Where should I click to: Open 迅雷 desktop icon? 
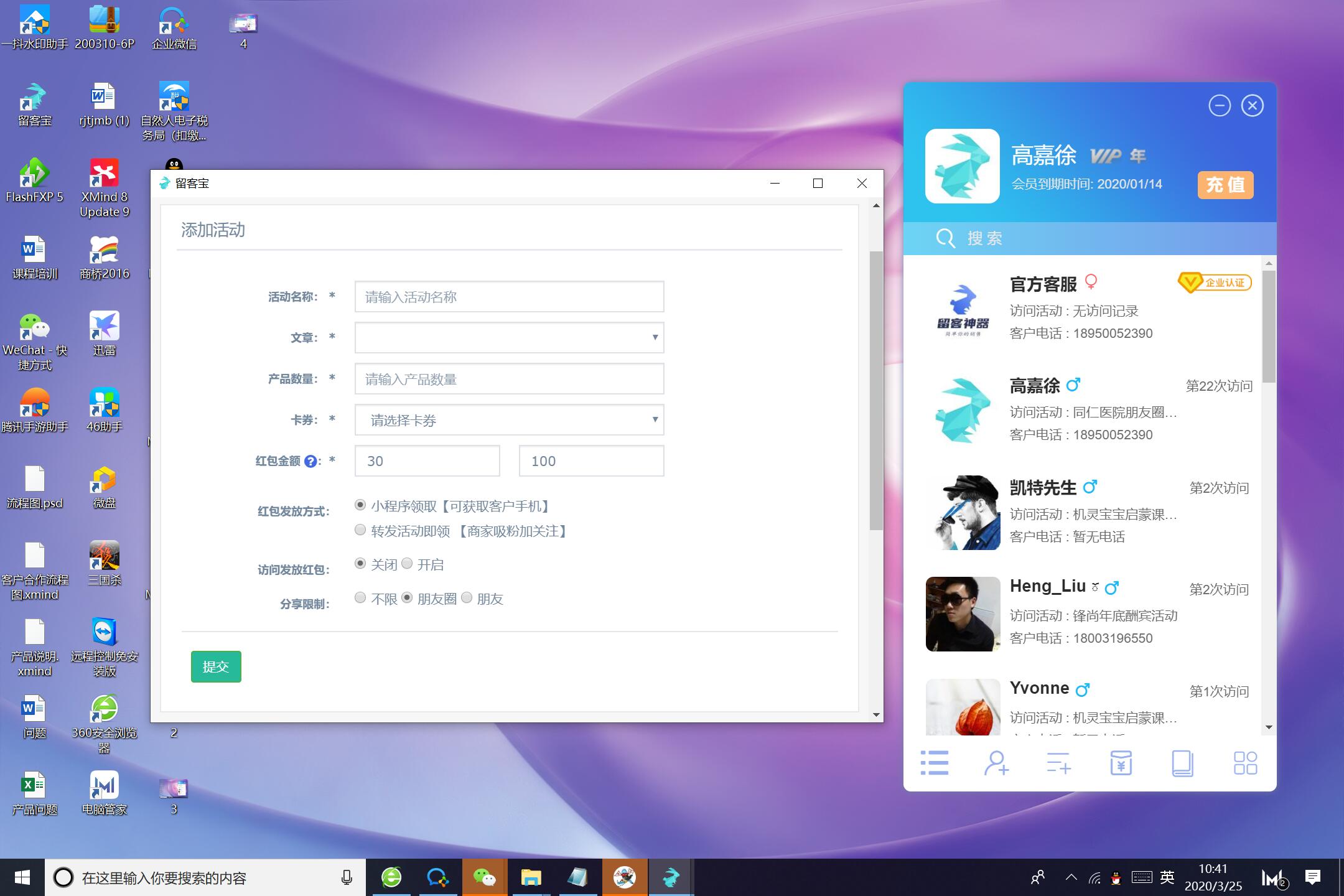tap(105, 334)
